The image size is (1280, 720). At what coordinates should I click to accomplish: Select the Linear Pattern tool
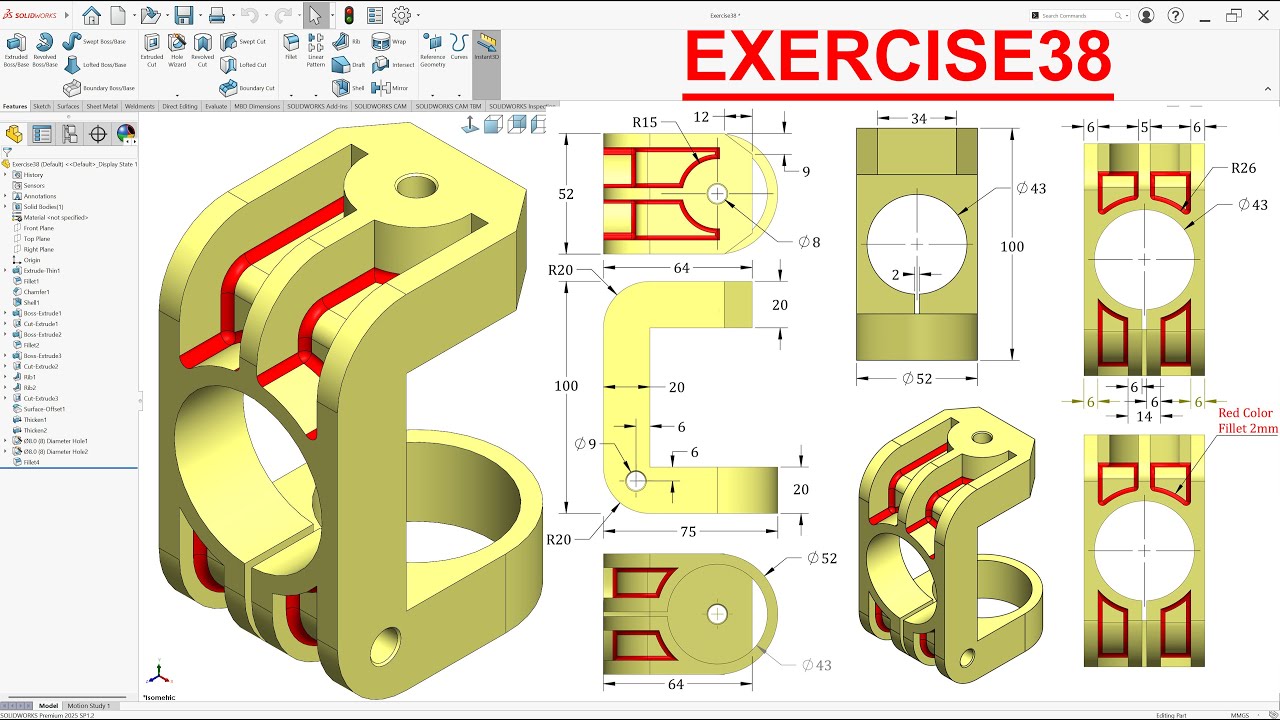[x=316, y=50]
